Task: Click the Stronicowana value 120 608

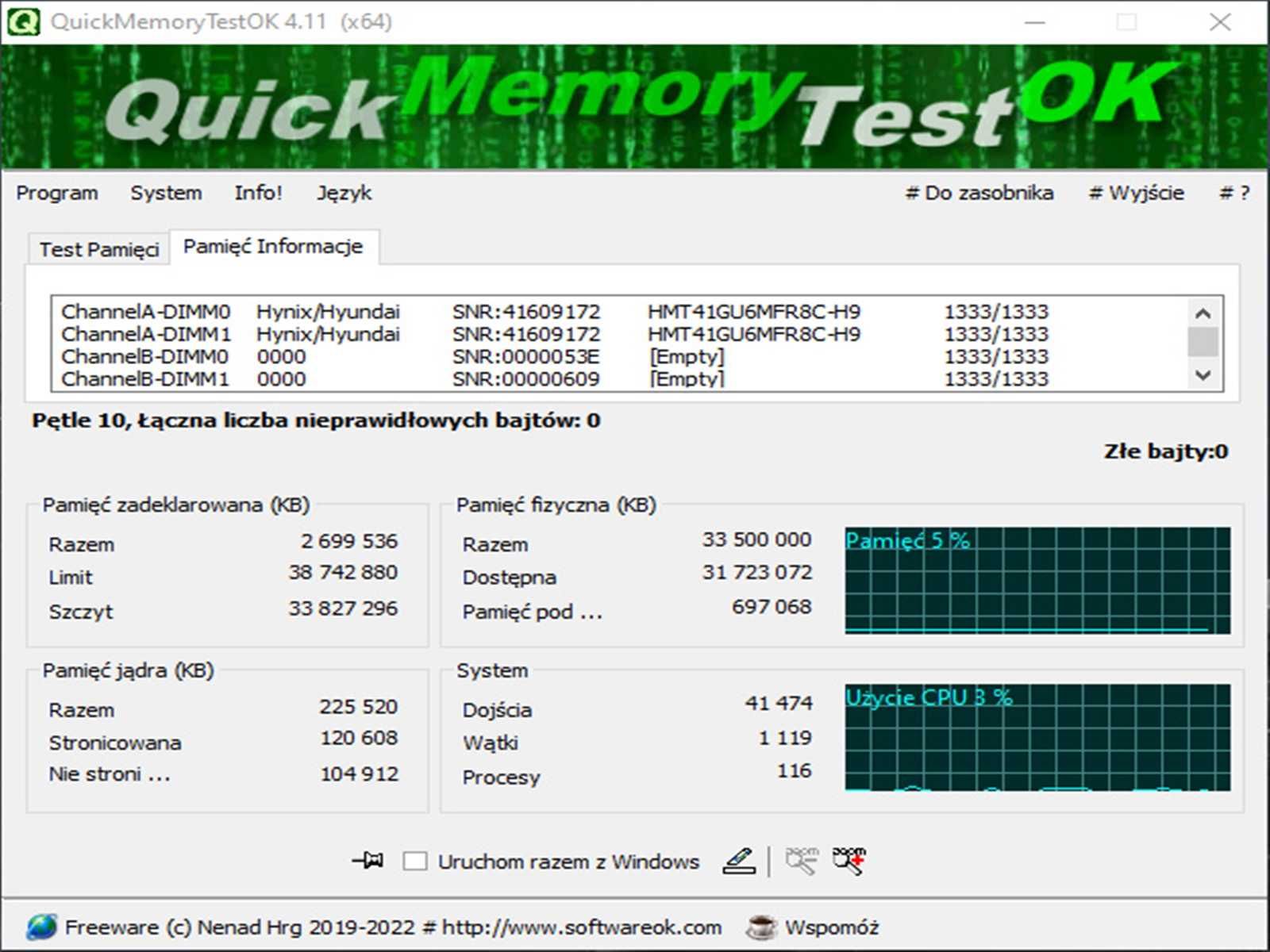Action: pyautogui.click(x=359, y=738)
